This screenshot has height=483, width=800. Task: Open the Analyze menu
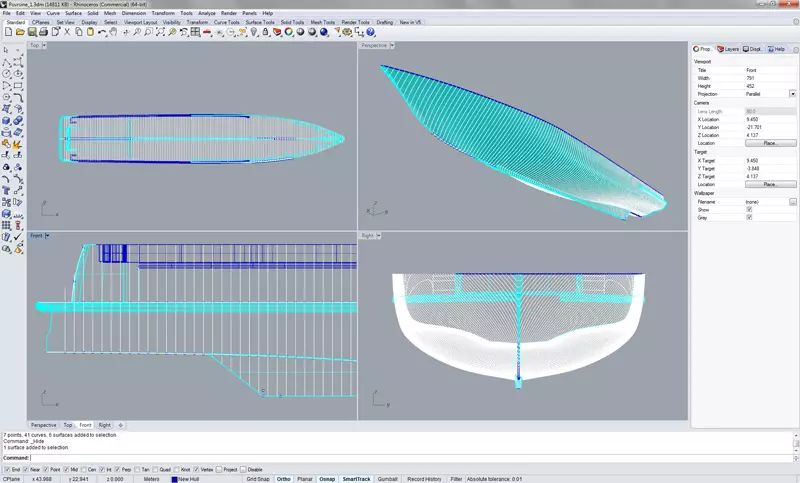click(206, 13)
